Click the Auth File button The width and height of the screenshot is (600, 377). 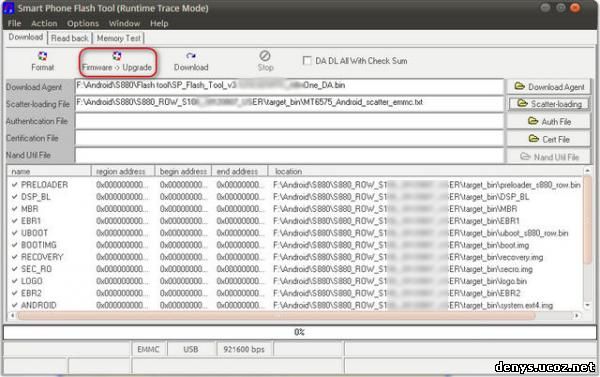[548, 122]
